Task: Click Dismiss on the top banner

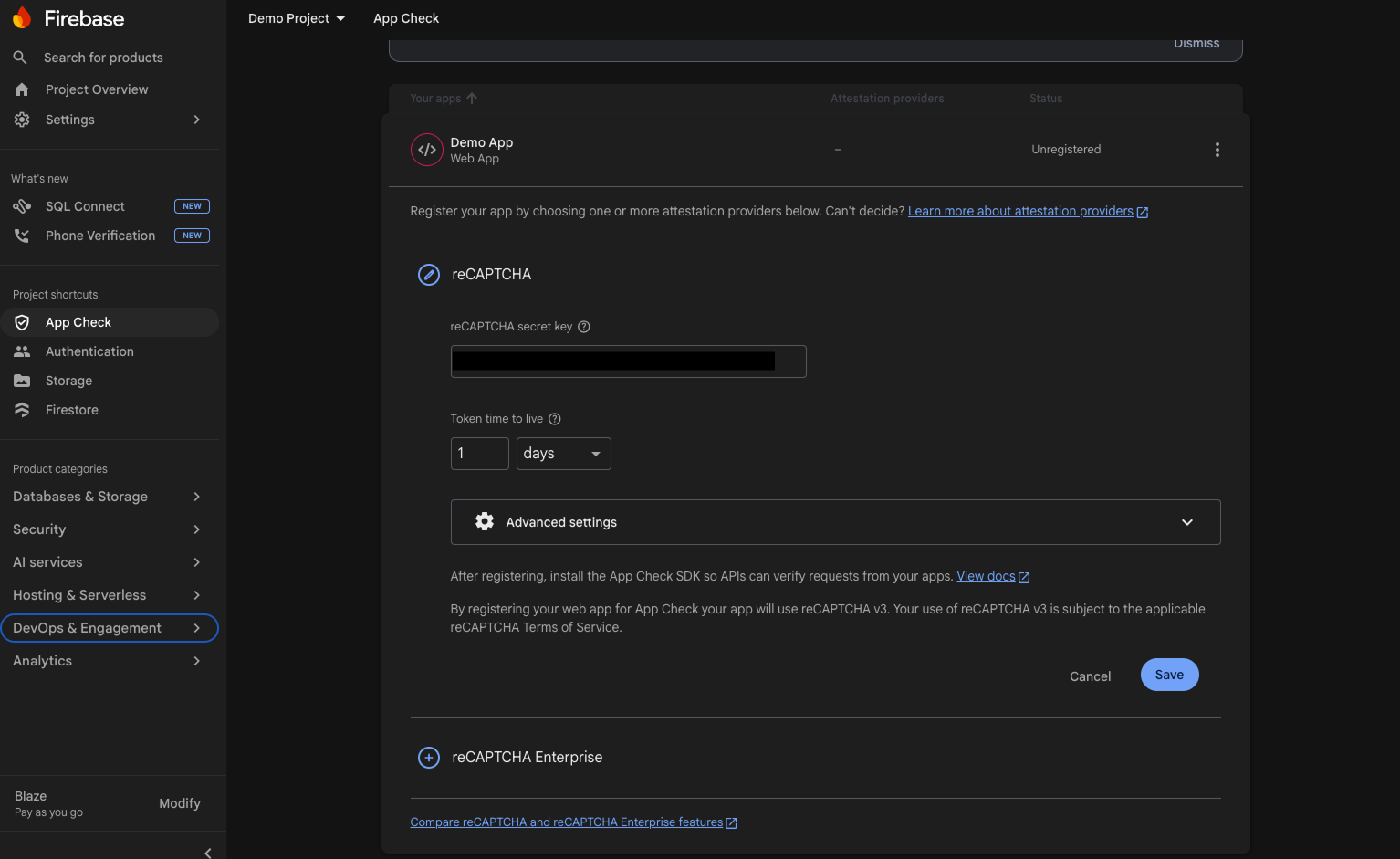Action: [1196, 44]
